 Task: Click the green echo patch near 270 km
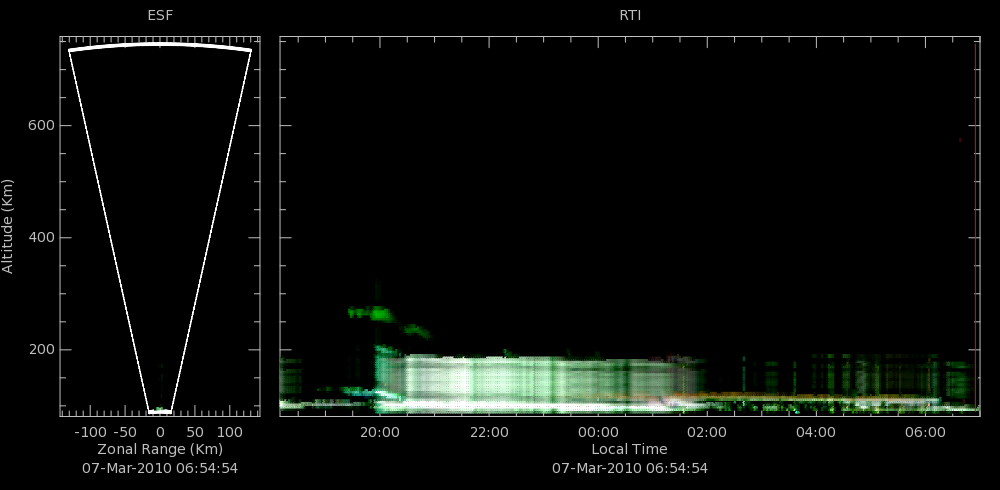372,313
